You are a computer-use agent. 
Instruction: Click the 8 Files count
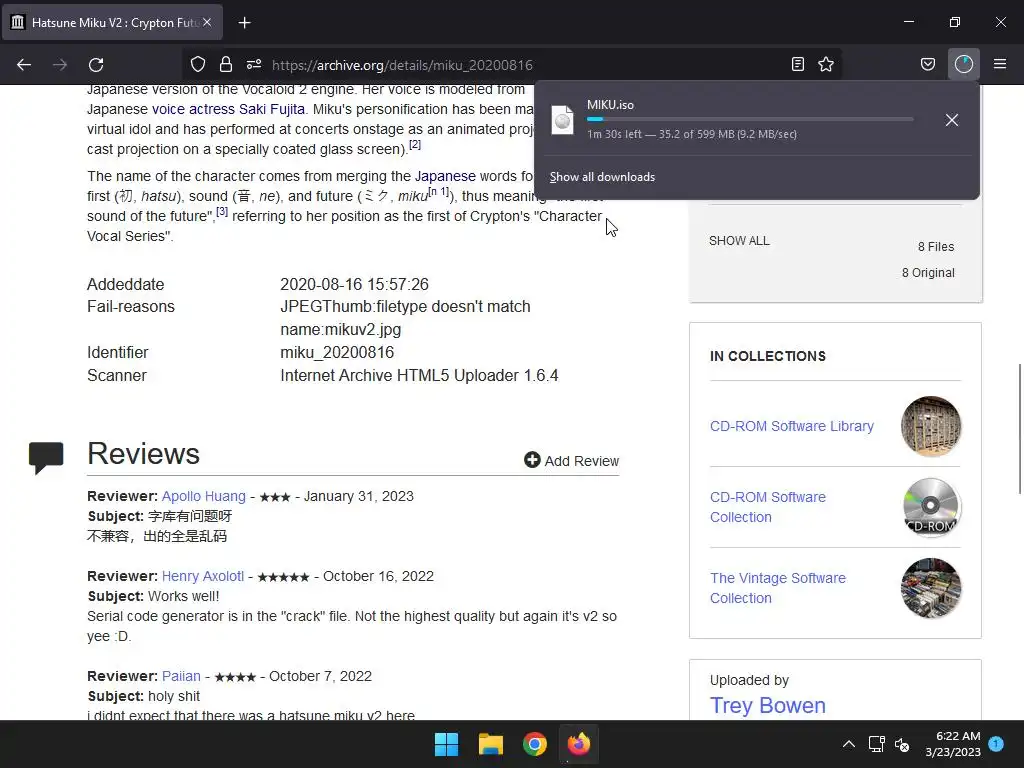[x=936, y=247]
